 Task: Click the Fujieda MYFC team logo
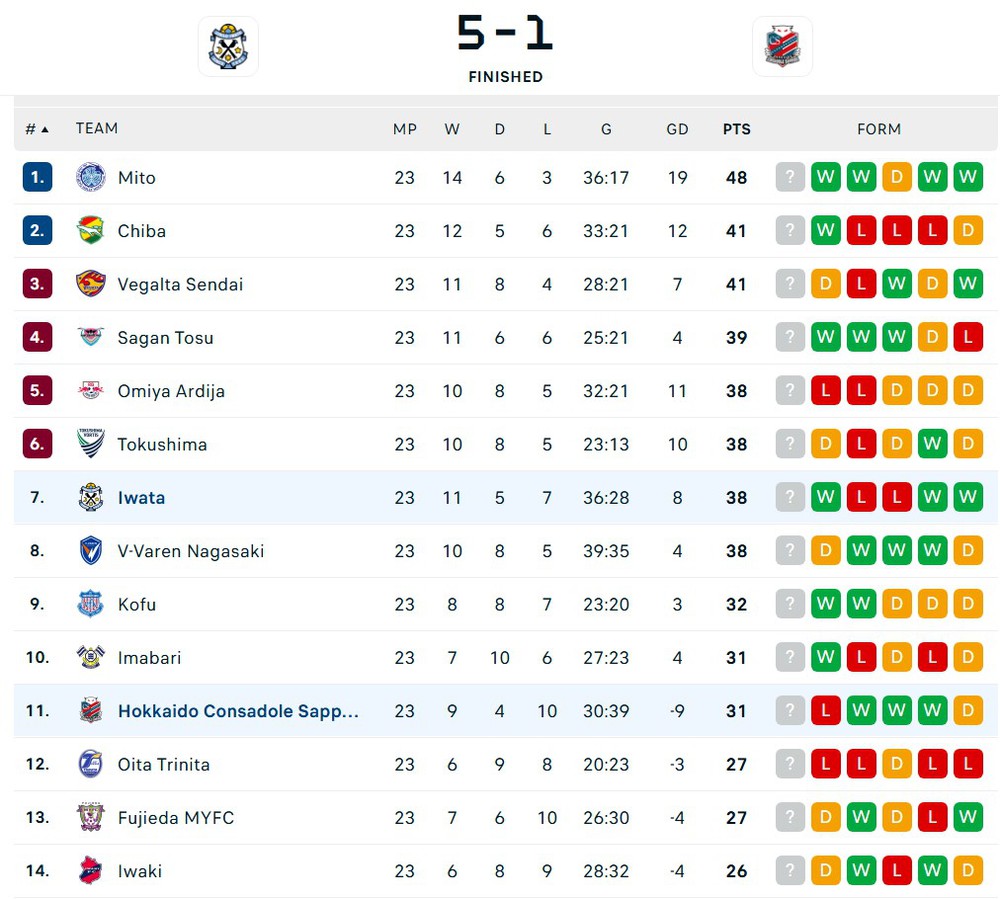[91, 817]
